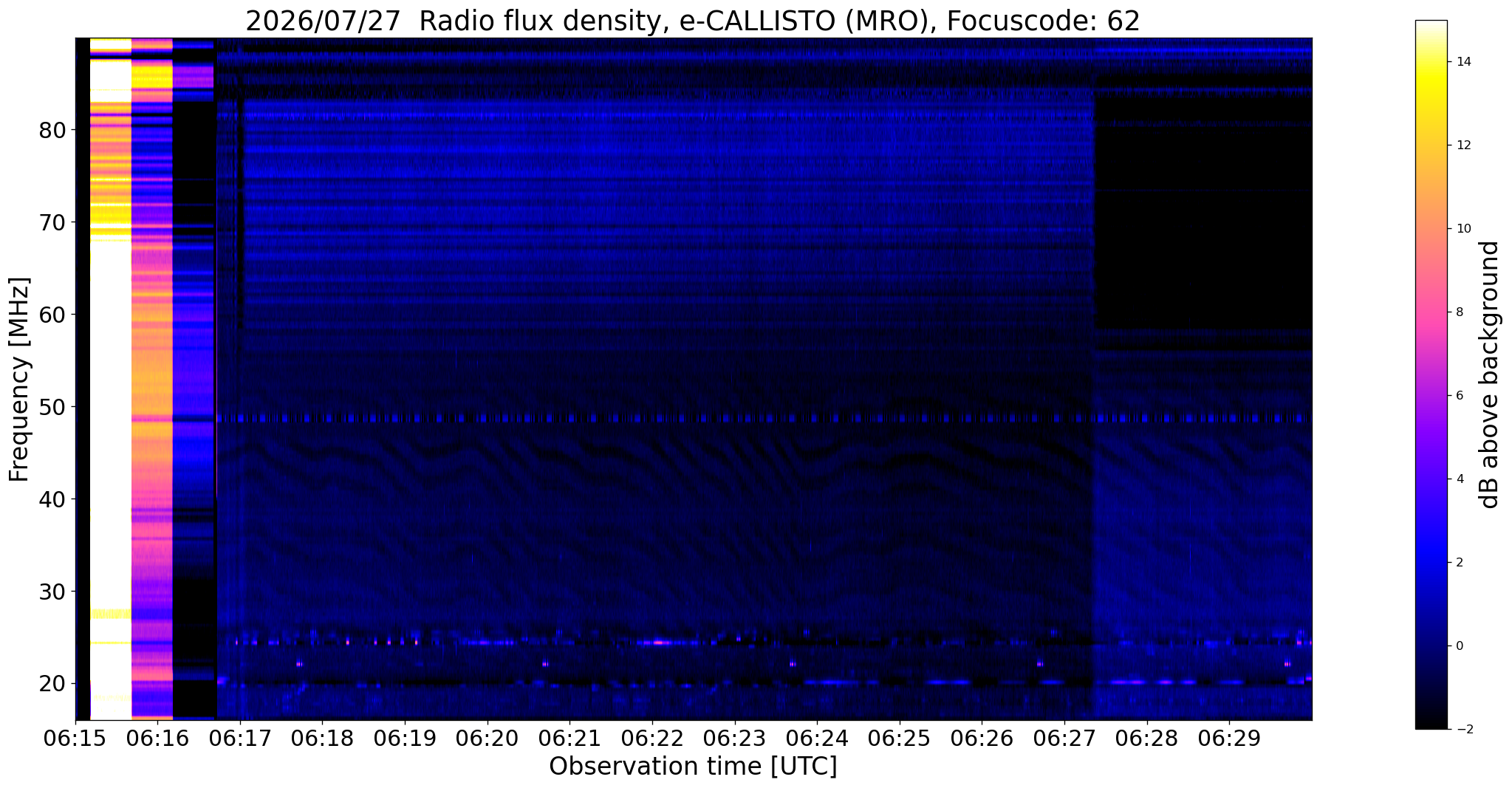This screenshot has width=1512, height=788.
Task: Click the 20 MHz frequency tick label
Action: pos(52,684)
